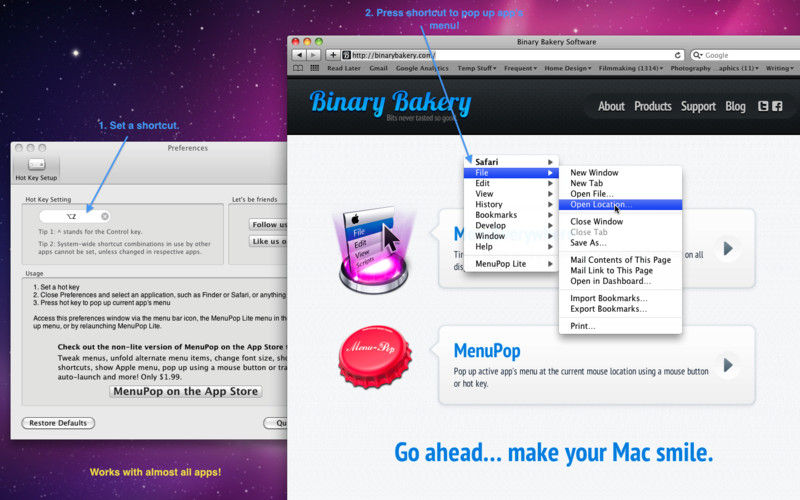The height and width of the screenshot is (500, 800).
Task: Click the Restore Defaults button
Action: [58, 423]
